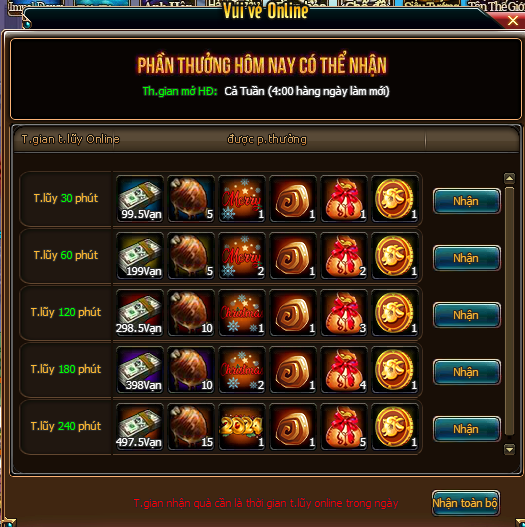Select the red gift bag with quantity 5
The height and width of the screenshot is (527, 525).
[344, 427]
